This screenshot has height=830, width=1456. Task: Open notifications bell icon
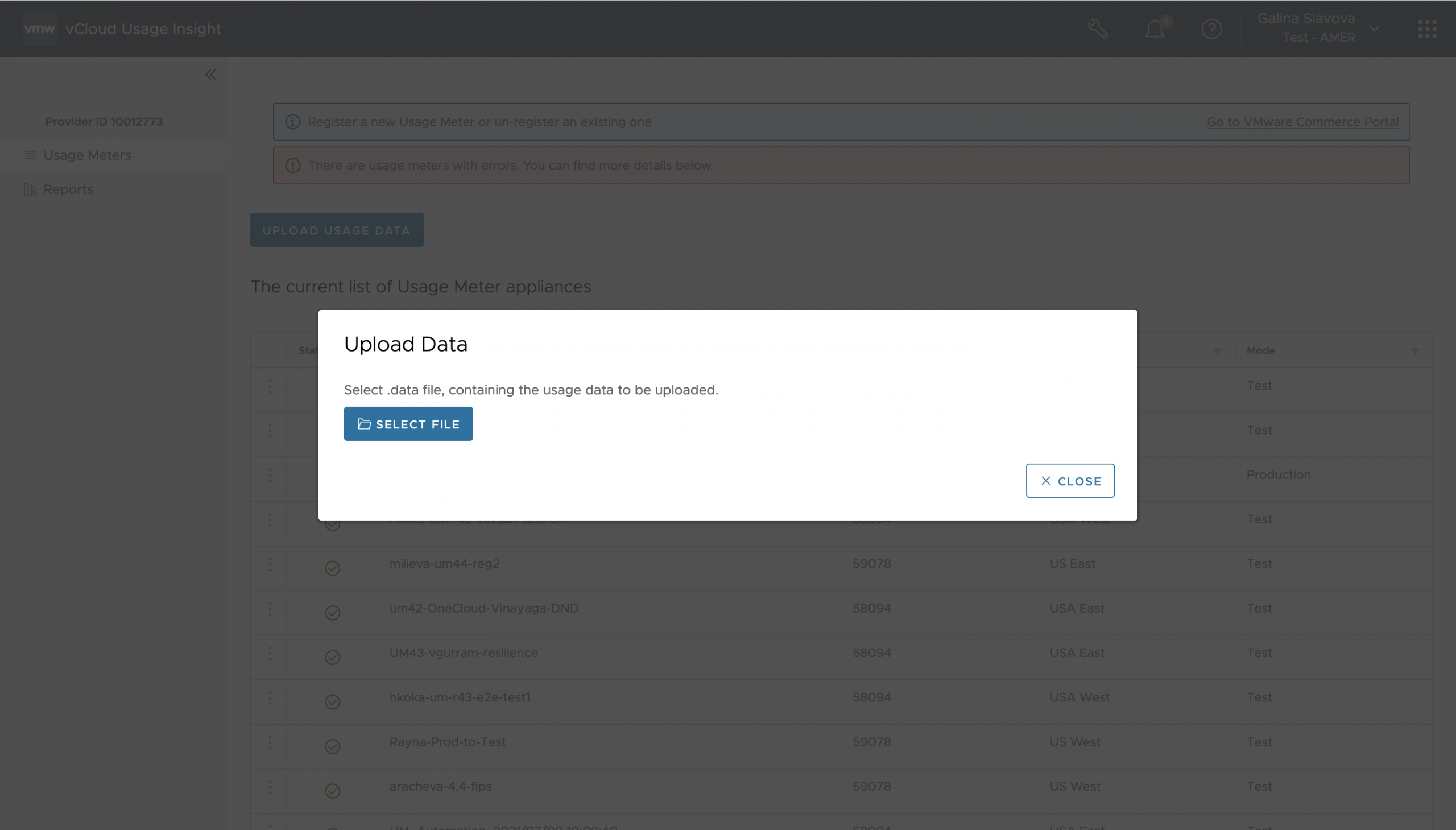[1155, 28]
